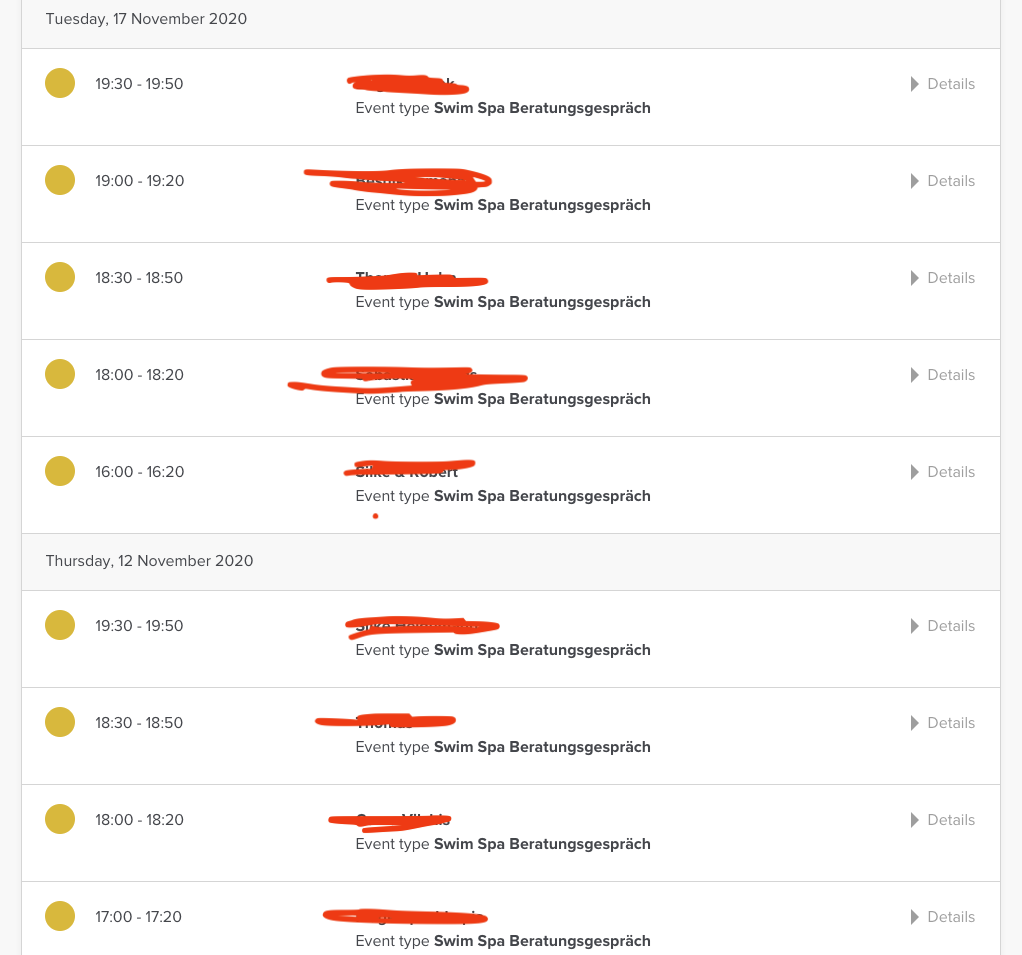Expand details for 19:30 event on 17 November

point(942,84)
